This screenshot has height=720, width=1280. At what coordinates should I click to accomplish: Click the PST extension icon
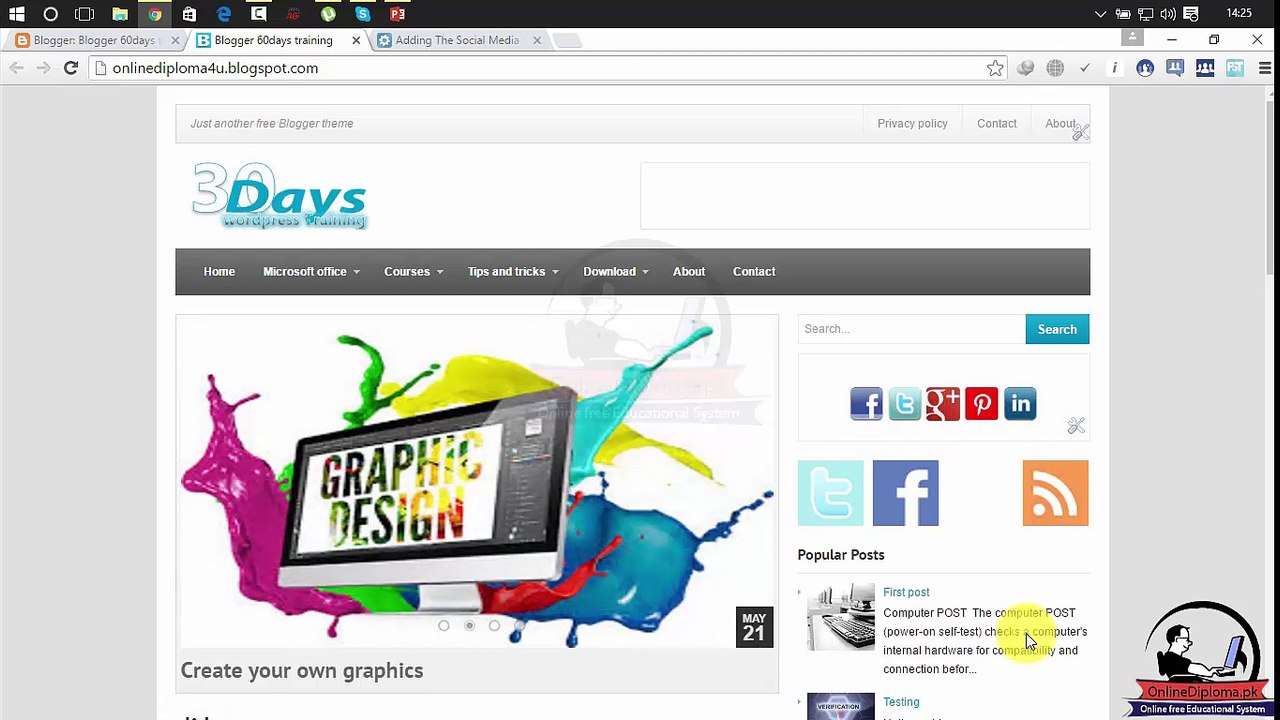point(1235,68)
